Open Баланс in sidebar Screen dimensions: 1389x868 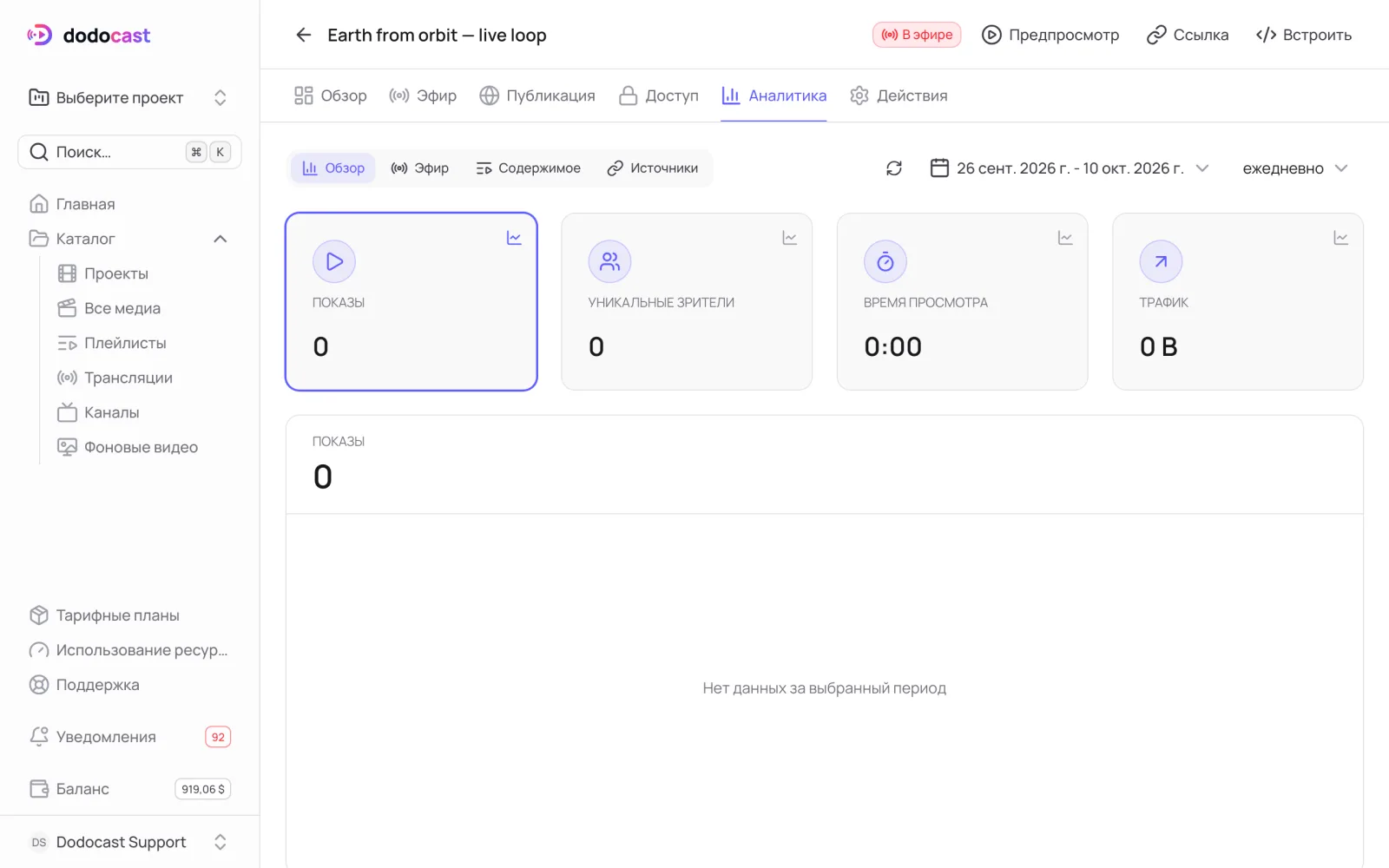[x=129, y=789]
